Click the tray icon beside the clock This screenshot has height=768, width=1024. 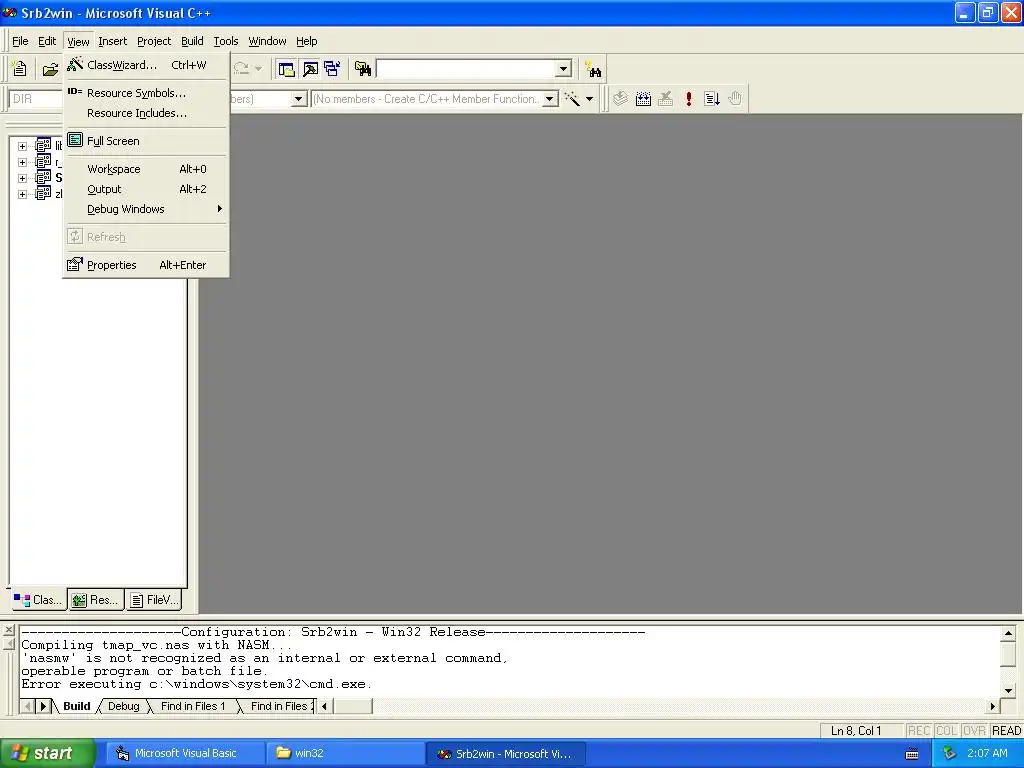click(949, 754)
